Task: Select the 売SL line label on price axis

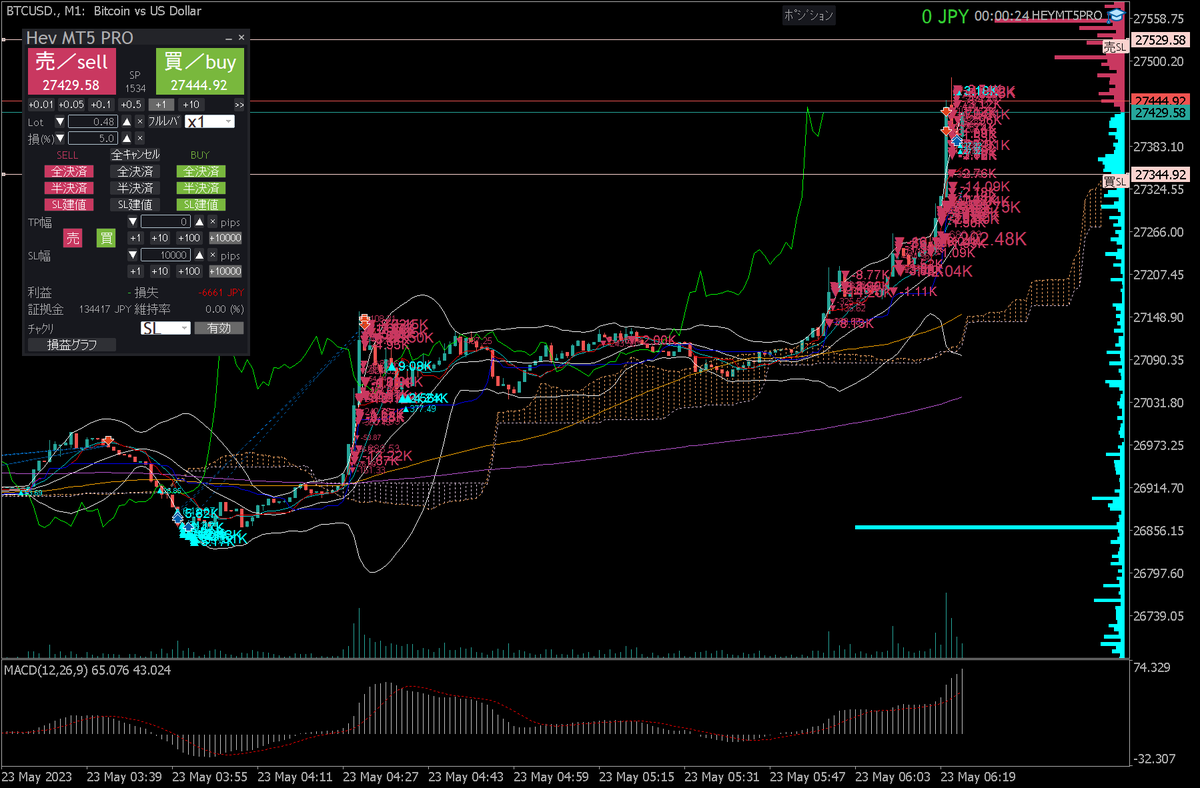Action: [x=1115, y=46]
